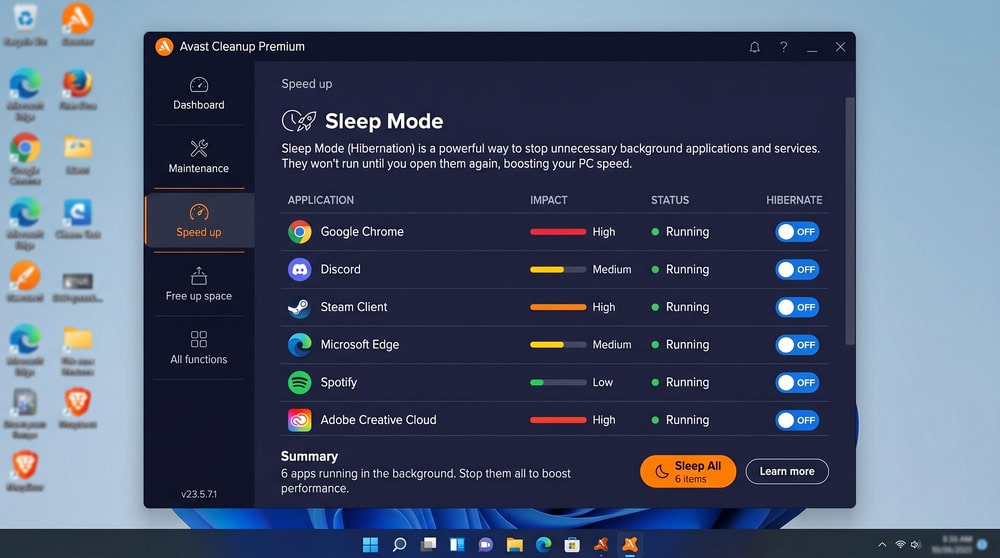
Task: Open the Windows Start menu
Action: (x=371, y=544)
